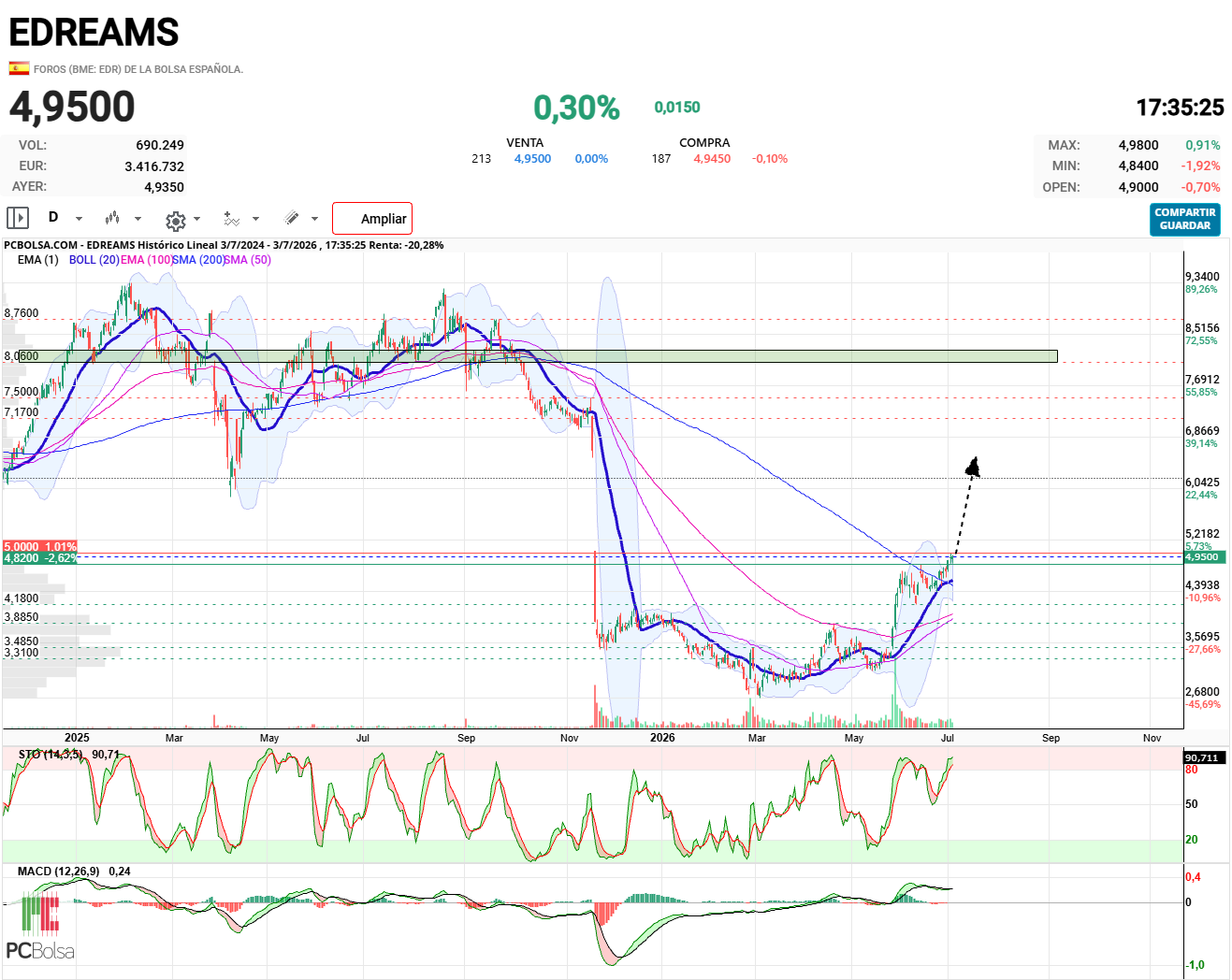Viewport: 1232px width, 980px height.
Task: Select the pencil drawing tool icon
Action: coord(292,218)
